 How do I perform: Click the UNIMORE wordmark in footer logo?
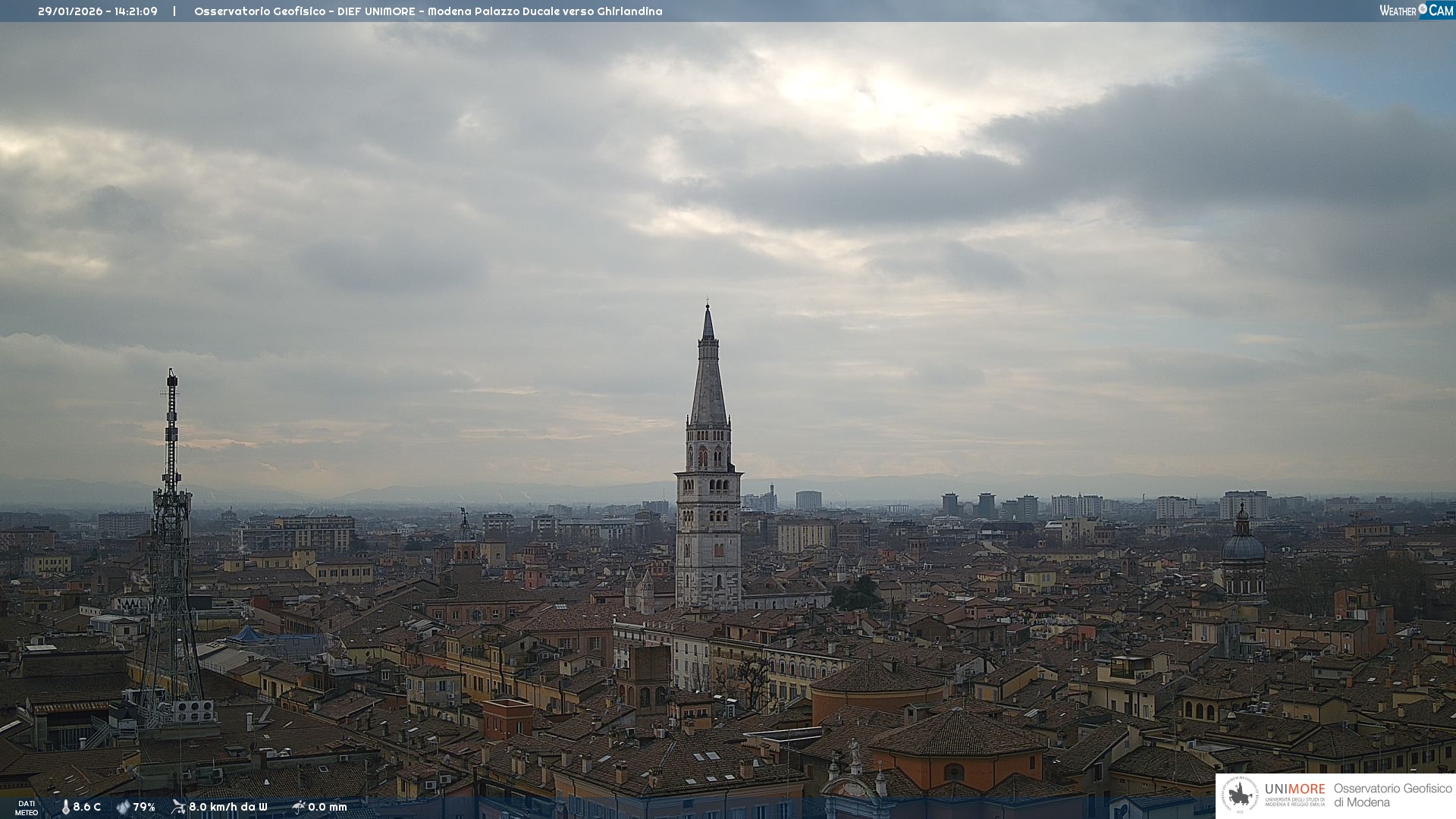pyautogui.click(x=1294, y=789)
